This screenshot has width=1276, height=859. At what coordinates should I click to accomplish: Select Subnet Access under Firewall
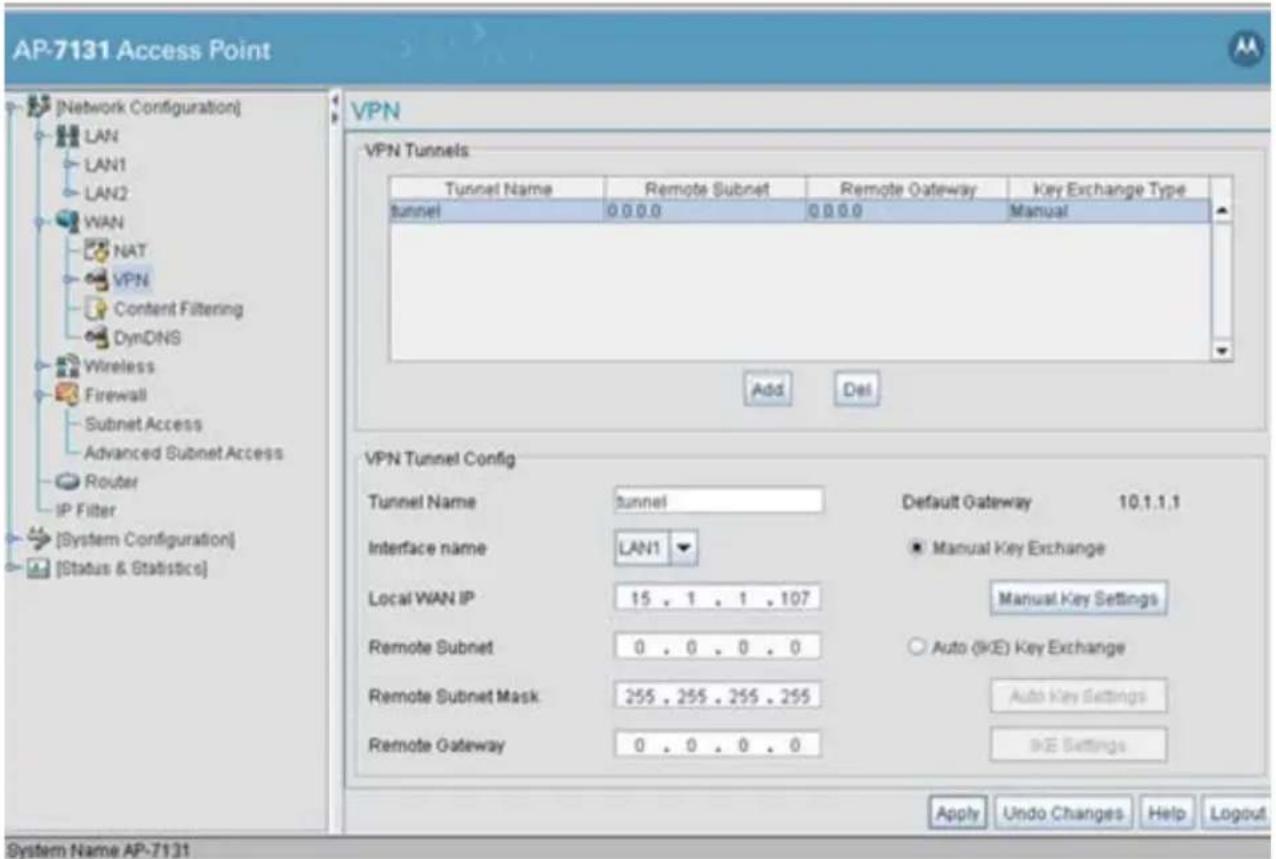tap(143, 424)
